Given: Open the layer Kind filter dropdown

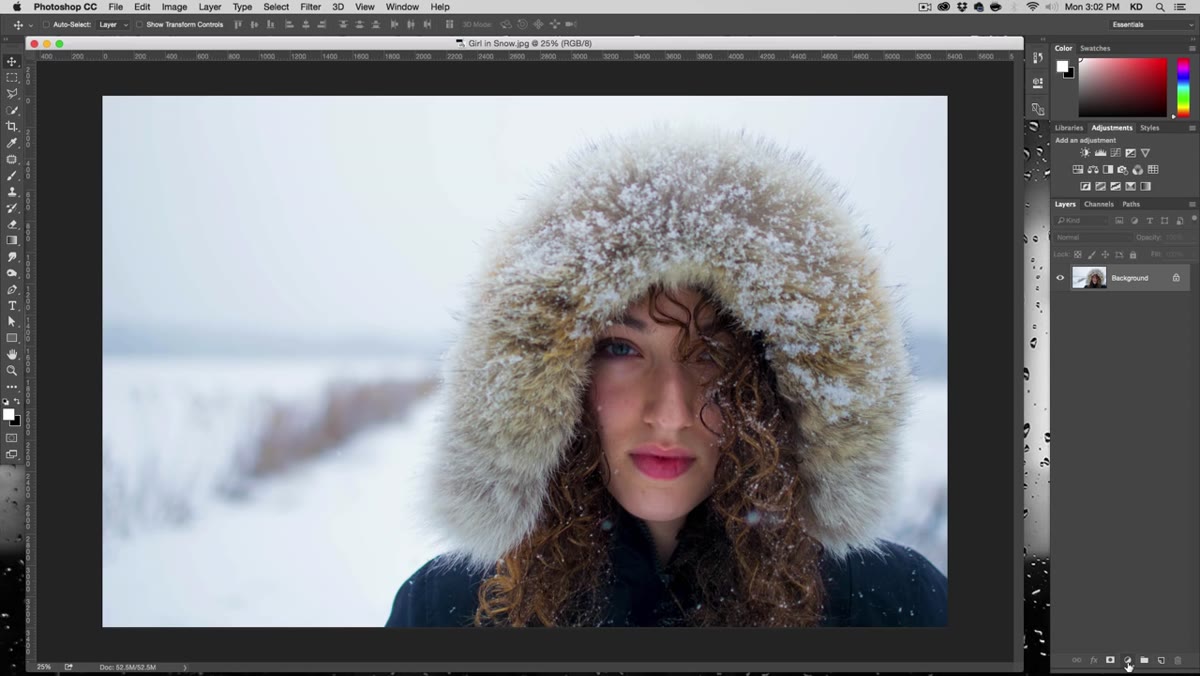Looking at the screenshot, I should pyautogui.click(x=1082, y=220).
